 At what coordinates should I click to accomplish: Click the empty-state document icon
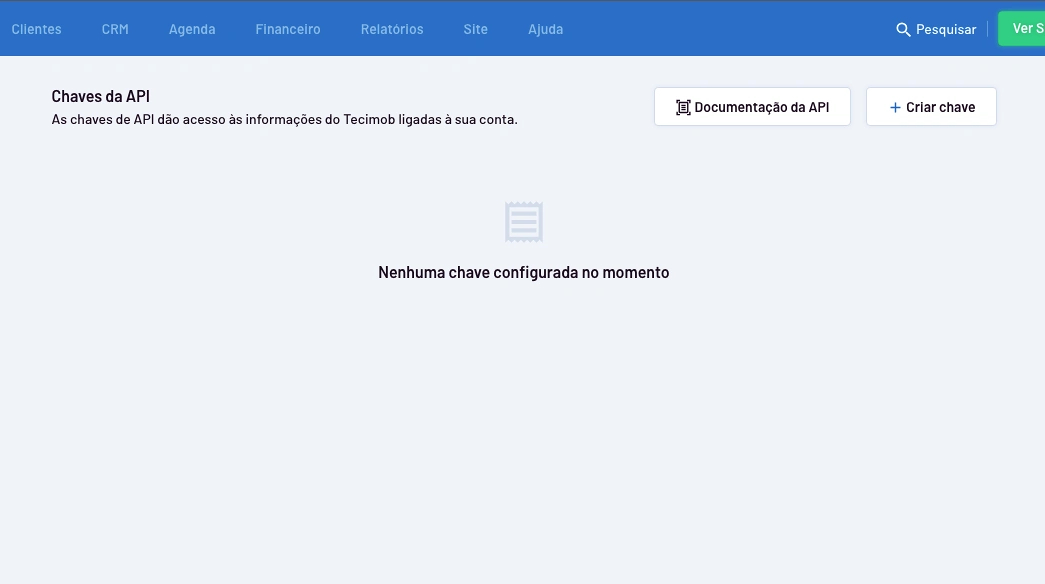point(523,222)
